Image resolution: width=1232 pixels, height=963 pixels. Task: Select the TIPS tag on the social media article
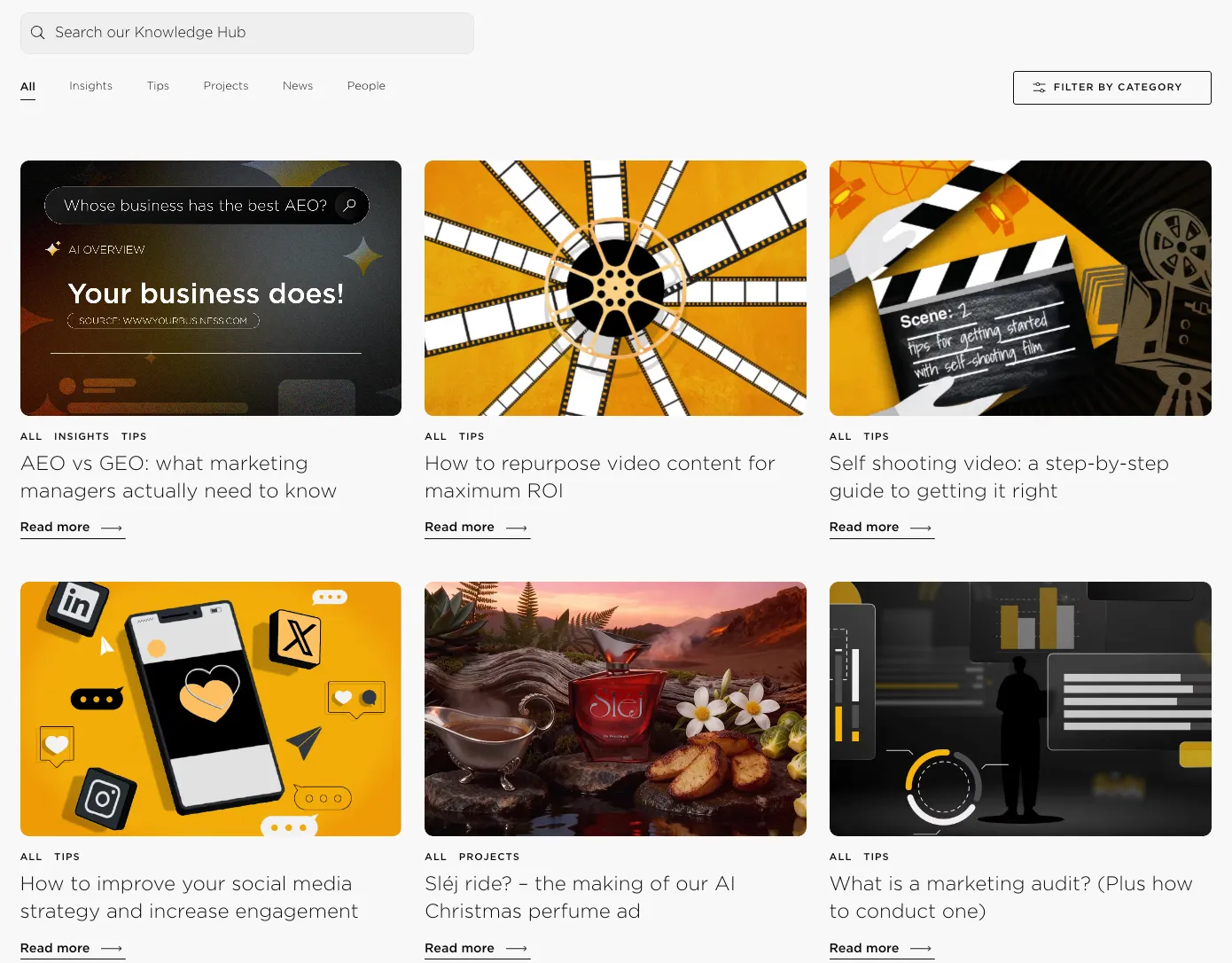point(66,857)
